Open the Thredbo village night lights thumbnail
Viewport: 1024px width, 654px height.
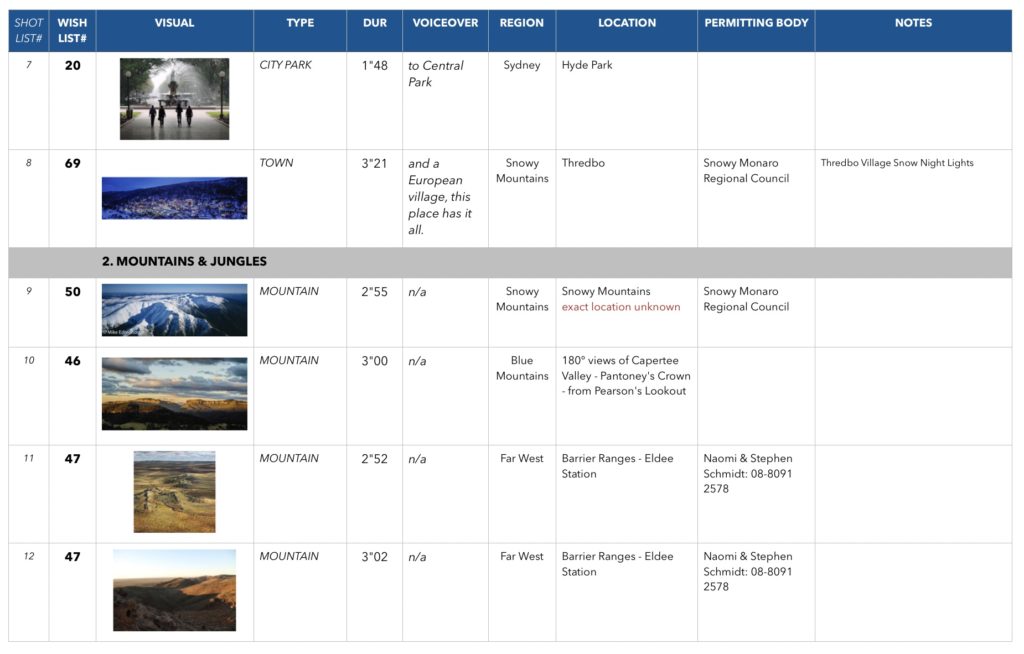coord(174,198)
